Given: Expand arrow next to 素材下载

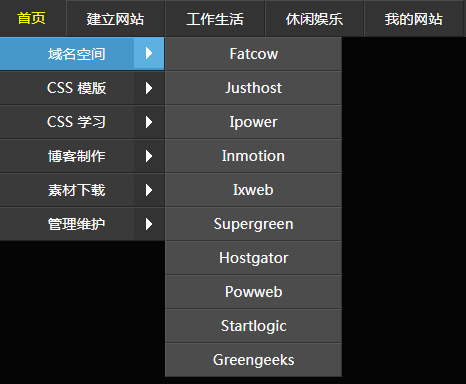Looking at the screenshot, I should point(149,190).
